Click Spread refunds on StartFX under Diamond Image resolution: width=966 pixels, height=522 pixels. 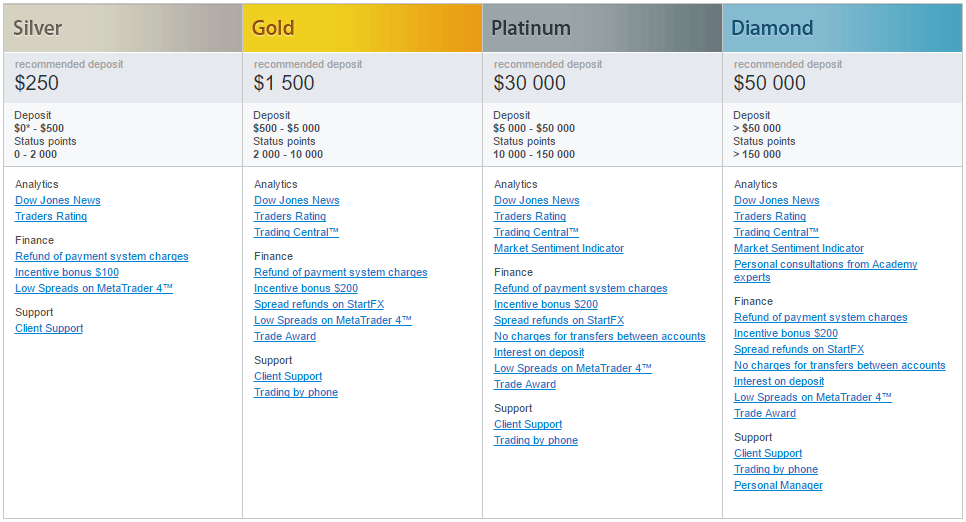[x=798, y=349]
